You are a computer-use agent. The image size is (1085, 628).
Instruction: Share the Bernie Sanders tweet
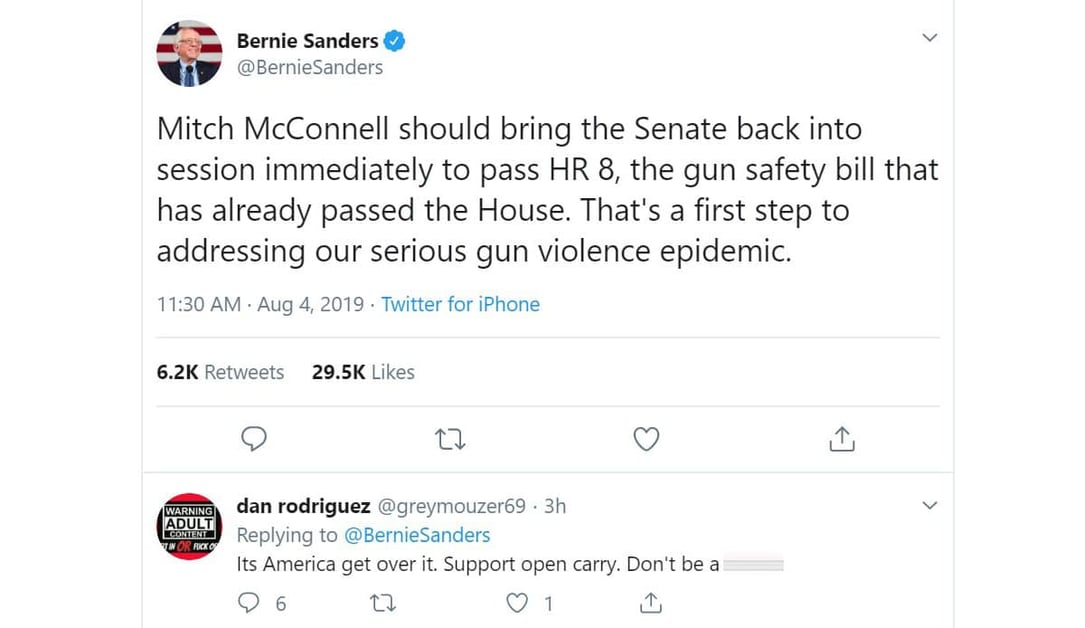[x=842, y=439]
